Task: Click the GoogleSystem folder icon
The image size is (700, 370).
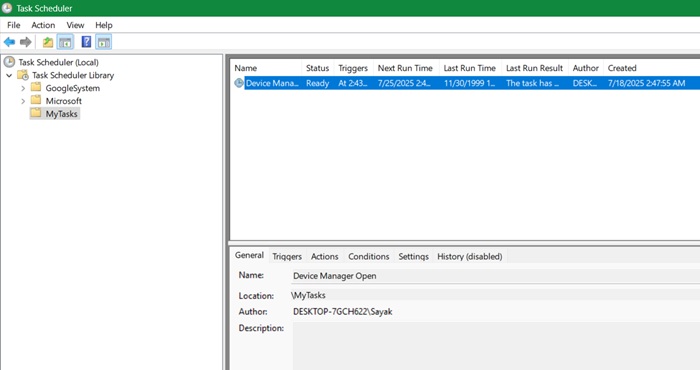Action: click(x=36, y=87)
